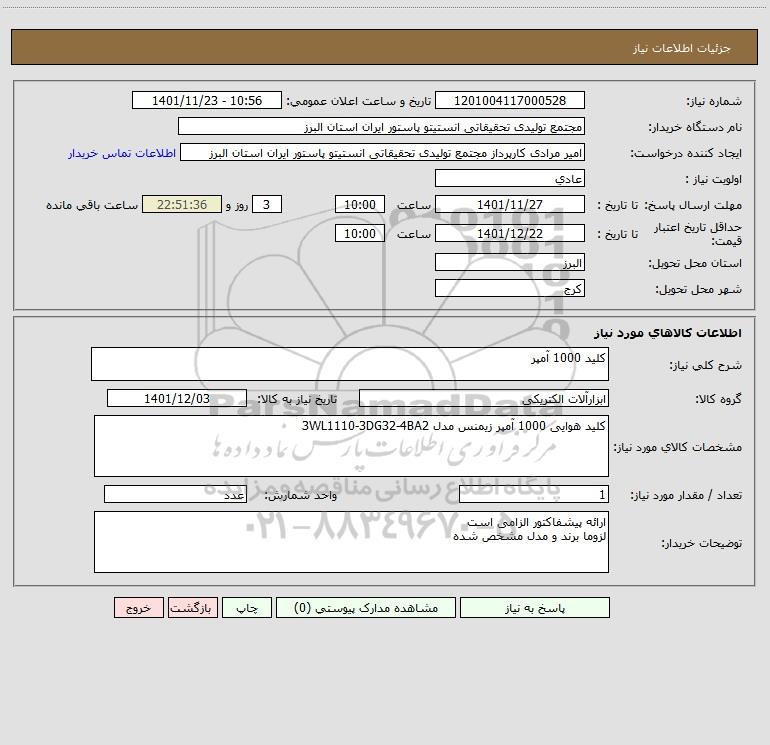This screenshot has width=770, height=745.
Task: Click the countdown timer 22:51:36
Action: tap(182, 204)
